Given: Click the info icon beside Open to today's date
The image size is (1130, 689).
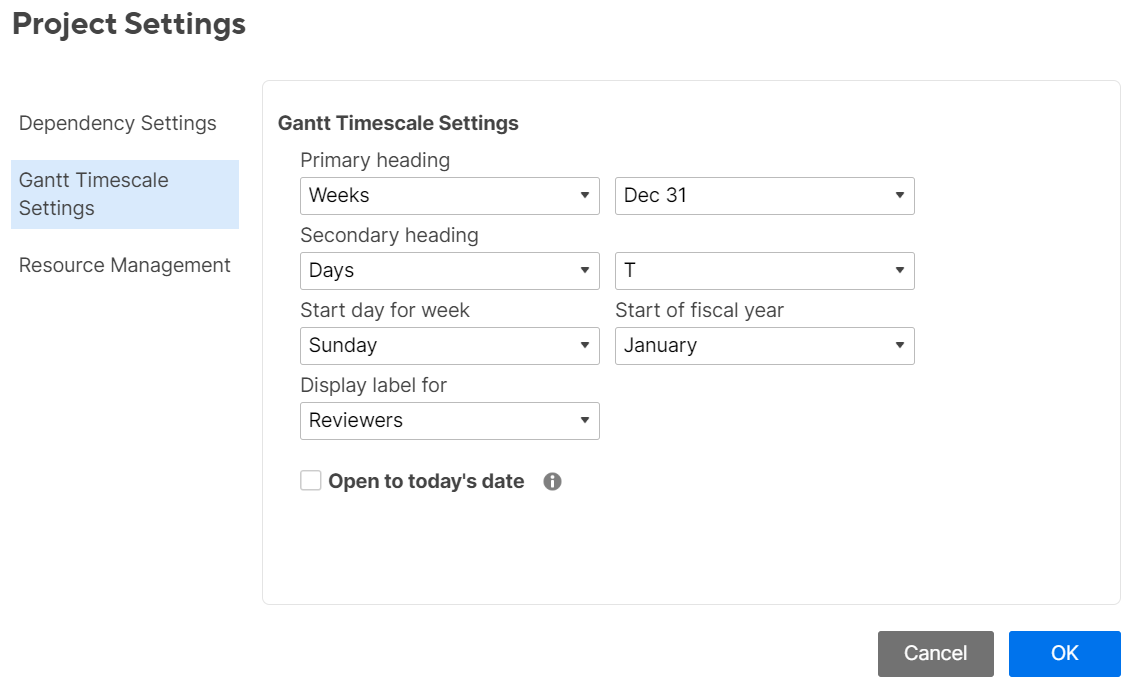Looking at the screenshot, I should [552, 482].
